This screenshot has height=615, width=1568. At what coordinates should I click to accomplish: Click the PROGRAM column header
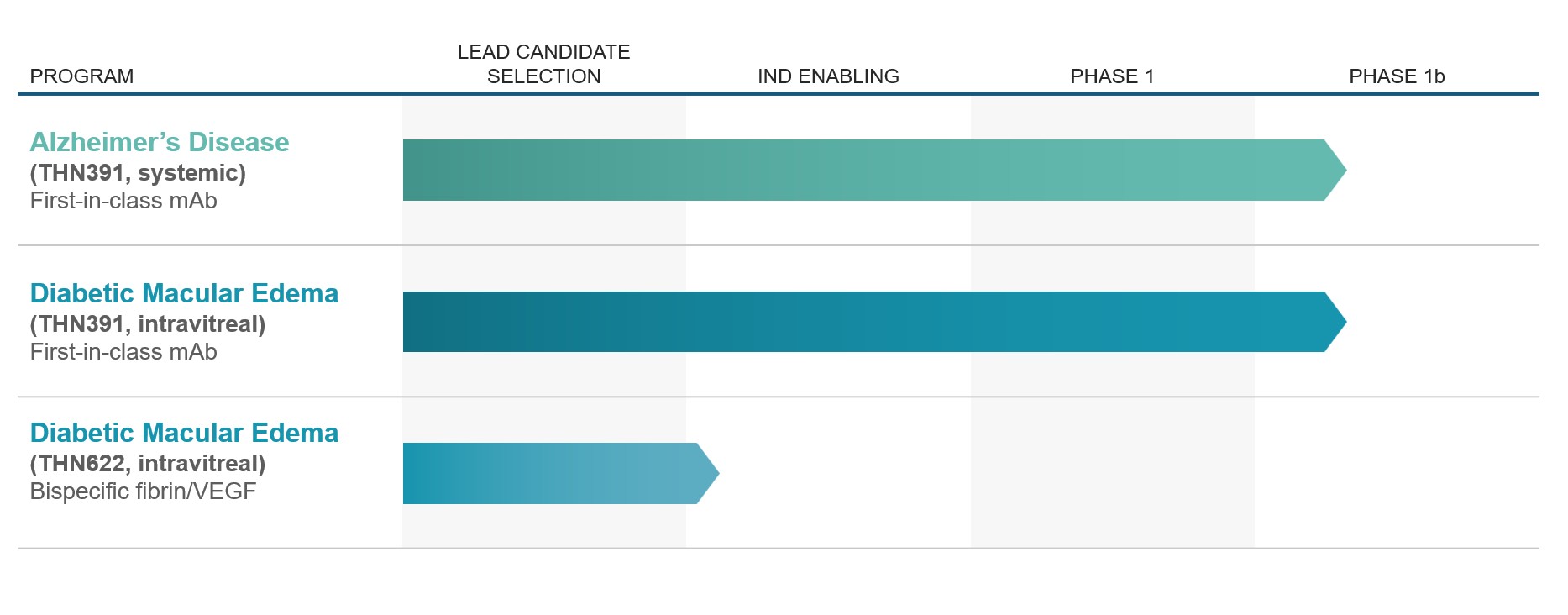click(81, 76)
